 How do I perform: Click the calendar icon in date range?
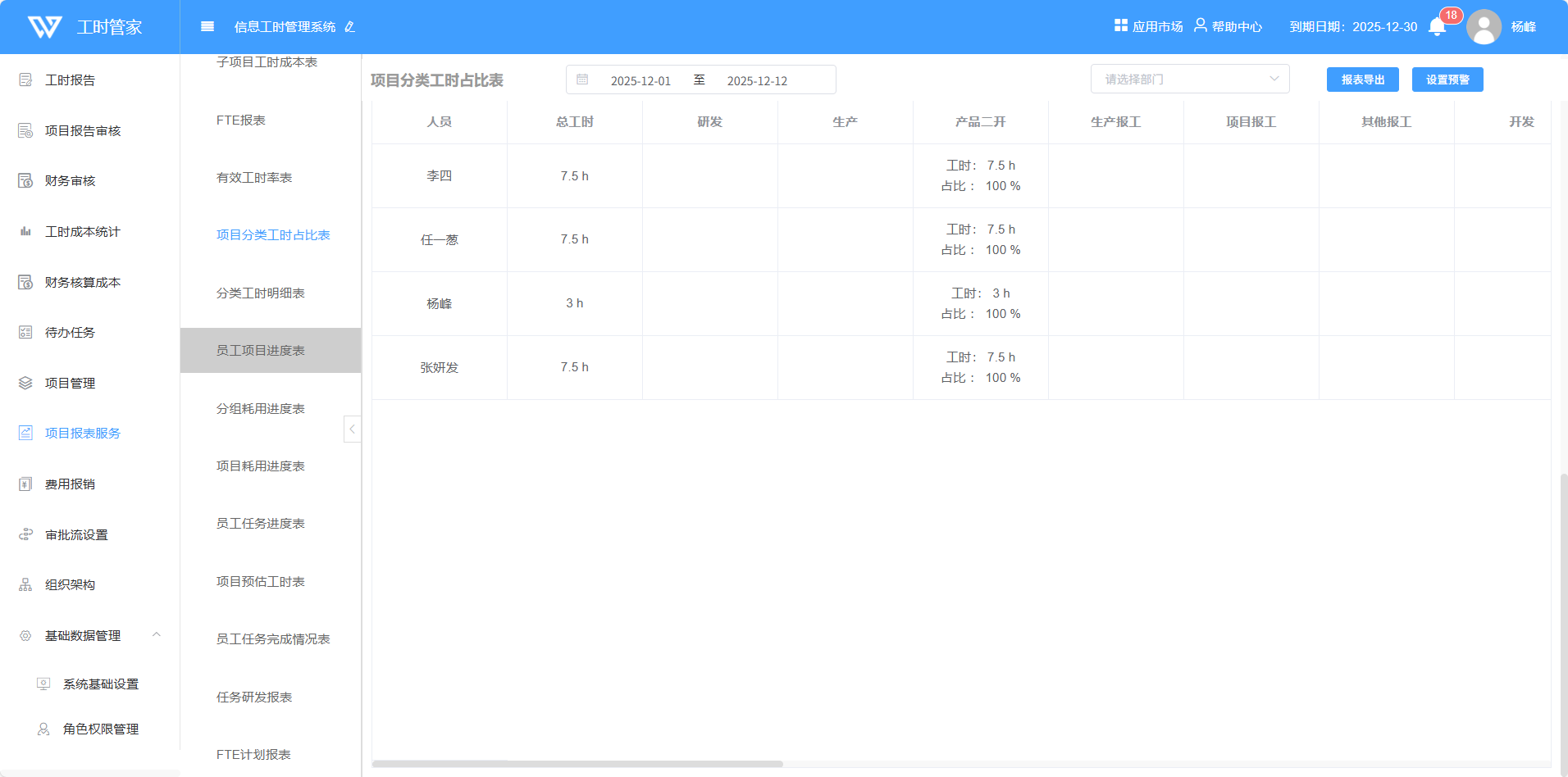click(582, 80)
